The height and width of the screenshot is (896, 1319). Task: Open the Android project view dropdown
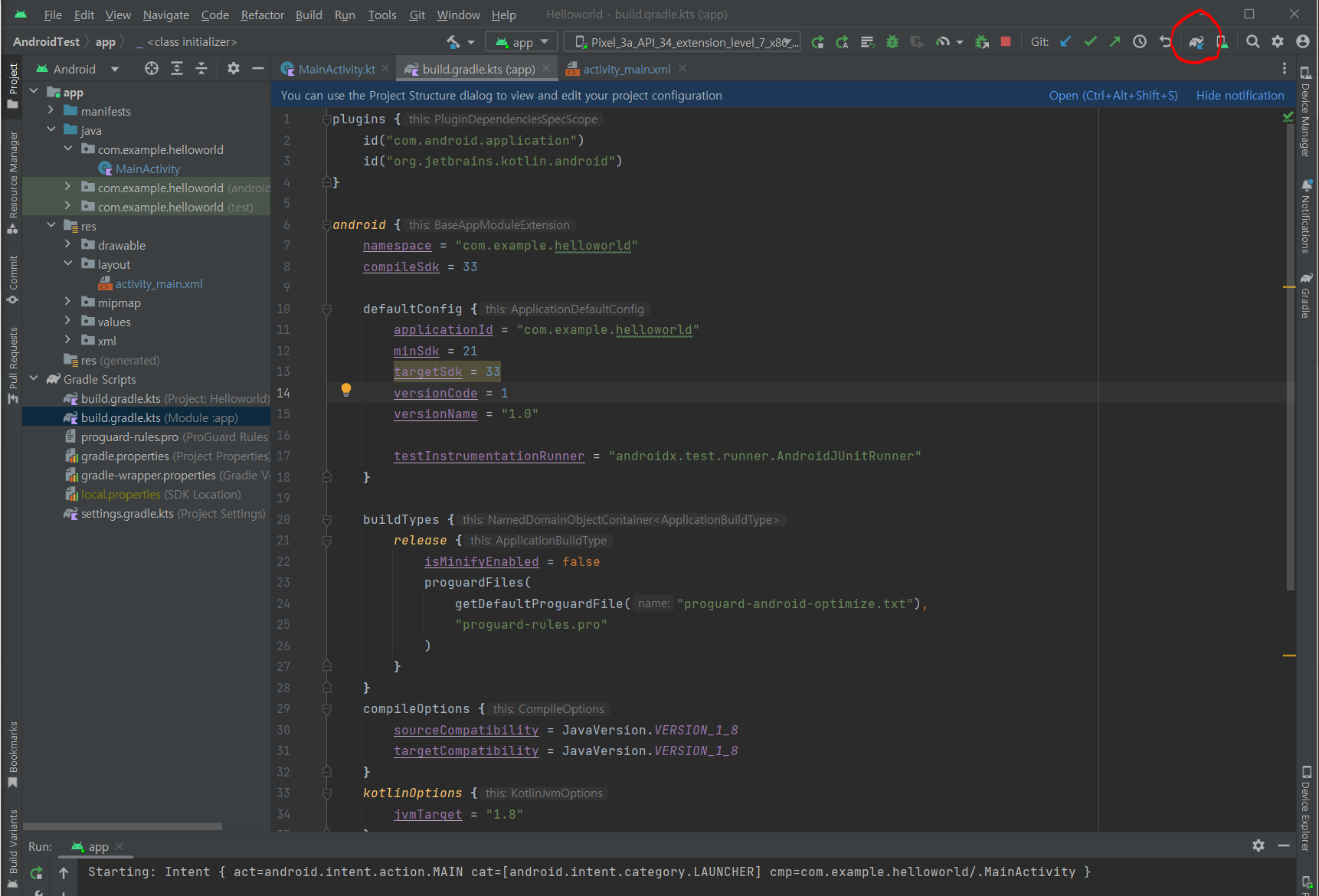tap(77, 69)
